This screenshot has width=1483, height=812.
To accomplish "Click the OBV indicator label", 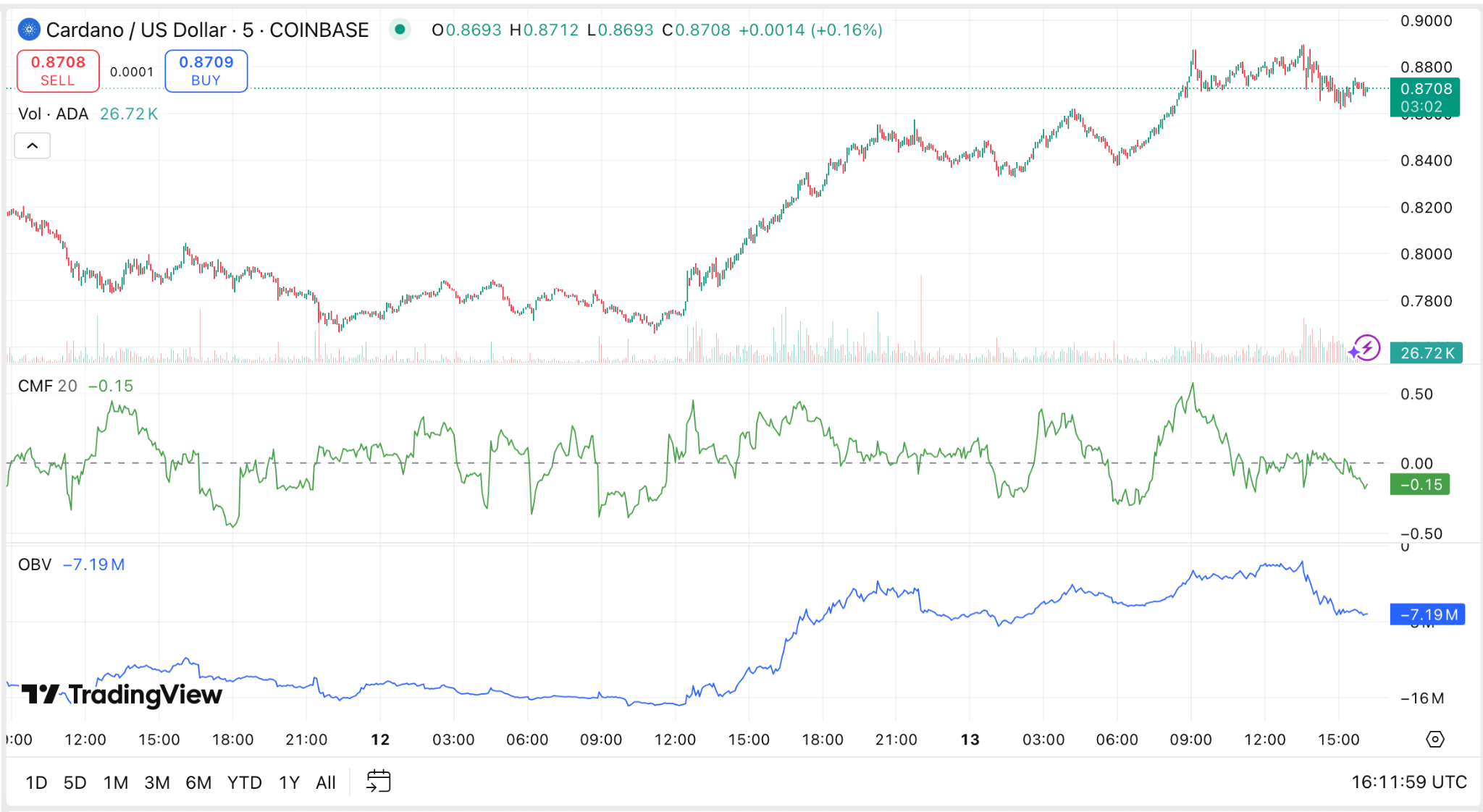I will (35, 564).
